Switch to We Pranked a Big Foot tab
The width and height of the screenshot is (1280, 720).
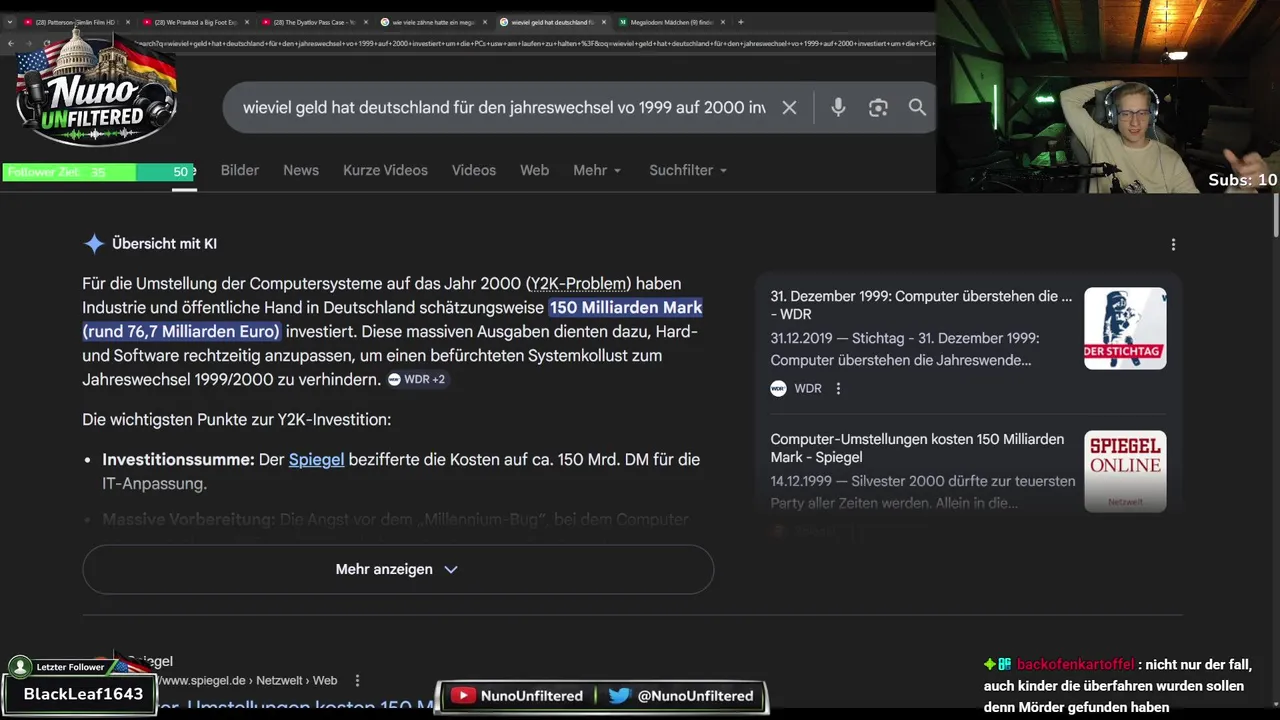tap(195, 22)
